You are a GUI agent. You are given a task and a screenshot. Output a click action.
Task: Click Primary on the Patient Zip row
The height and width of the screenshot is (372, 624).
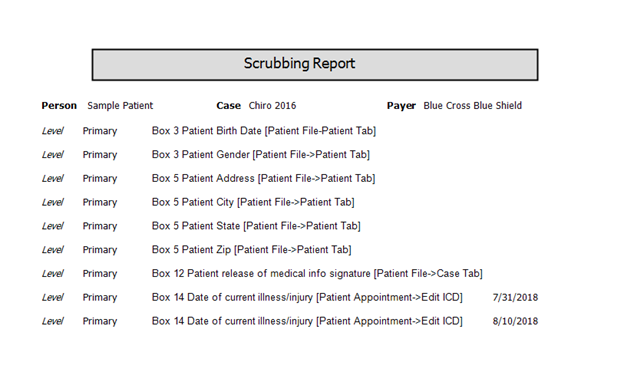pyautogui.click(x=99, y=250)
